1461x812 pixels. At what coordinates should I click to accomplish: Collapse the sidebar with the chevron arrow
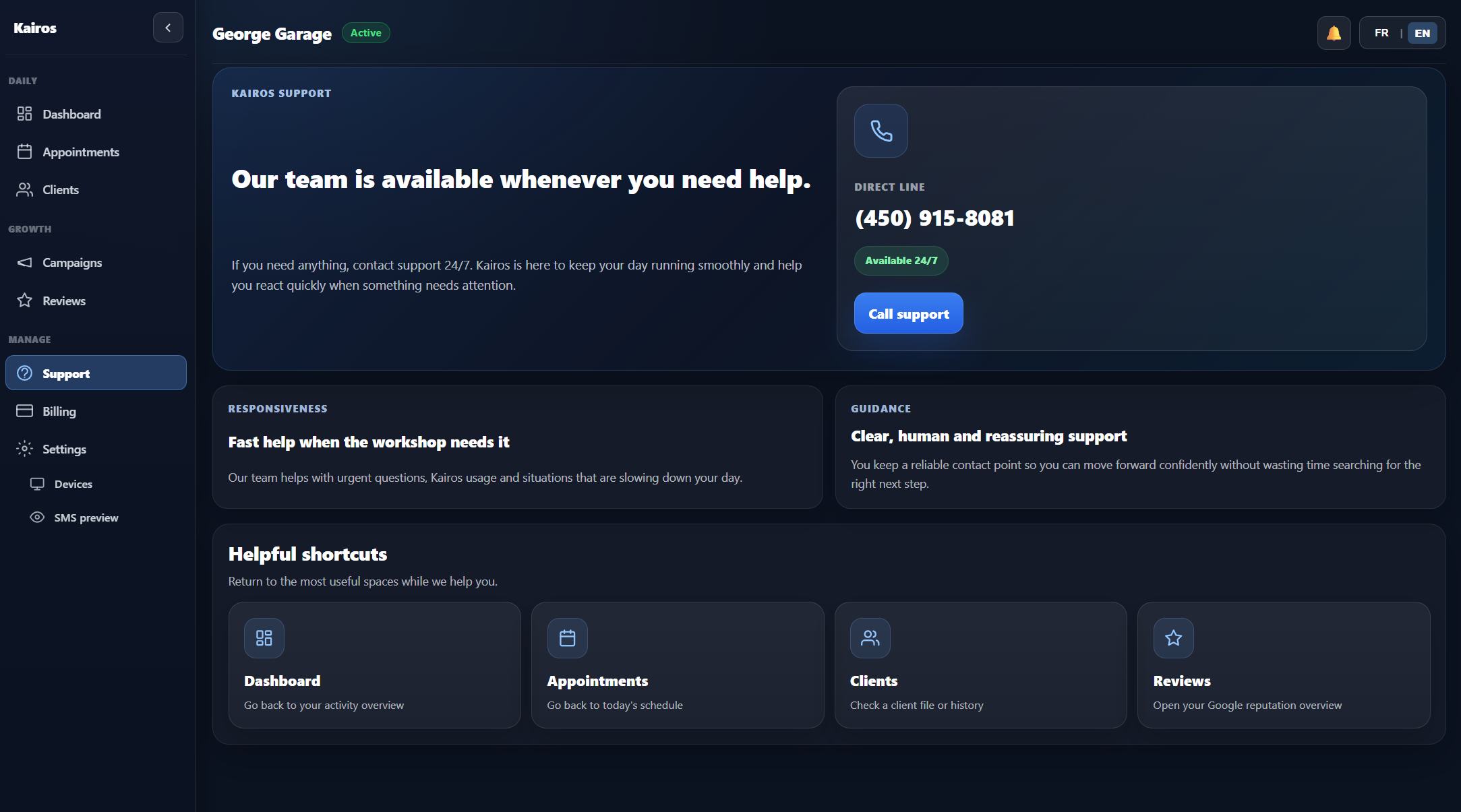[168, 27]
